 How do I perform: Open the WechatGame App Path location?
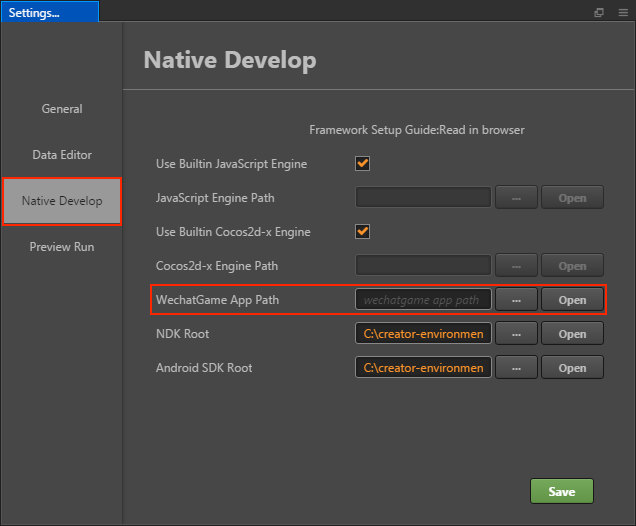point(572,300)
